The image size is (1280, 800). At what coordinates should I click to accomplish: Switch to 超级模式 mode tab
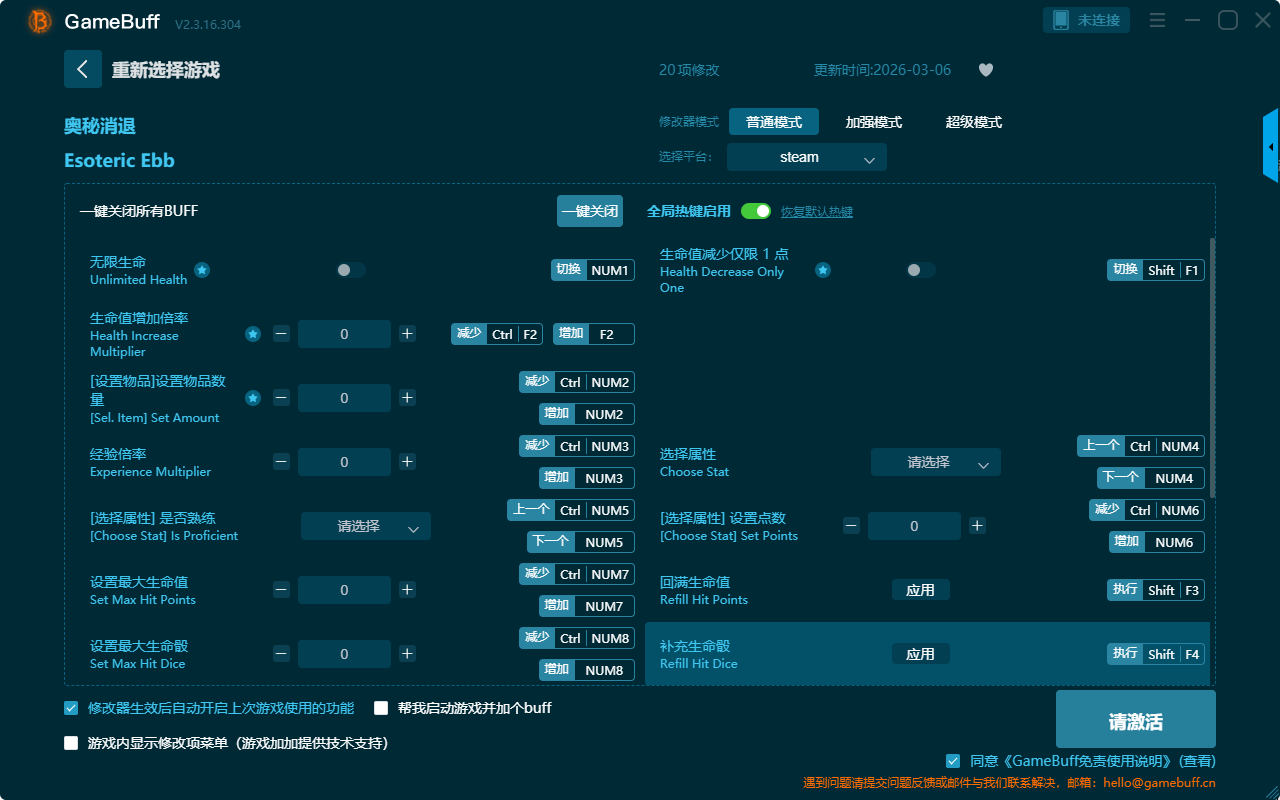pyautogui.click(x=973, y=122)
